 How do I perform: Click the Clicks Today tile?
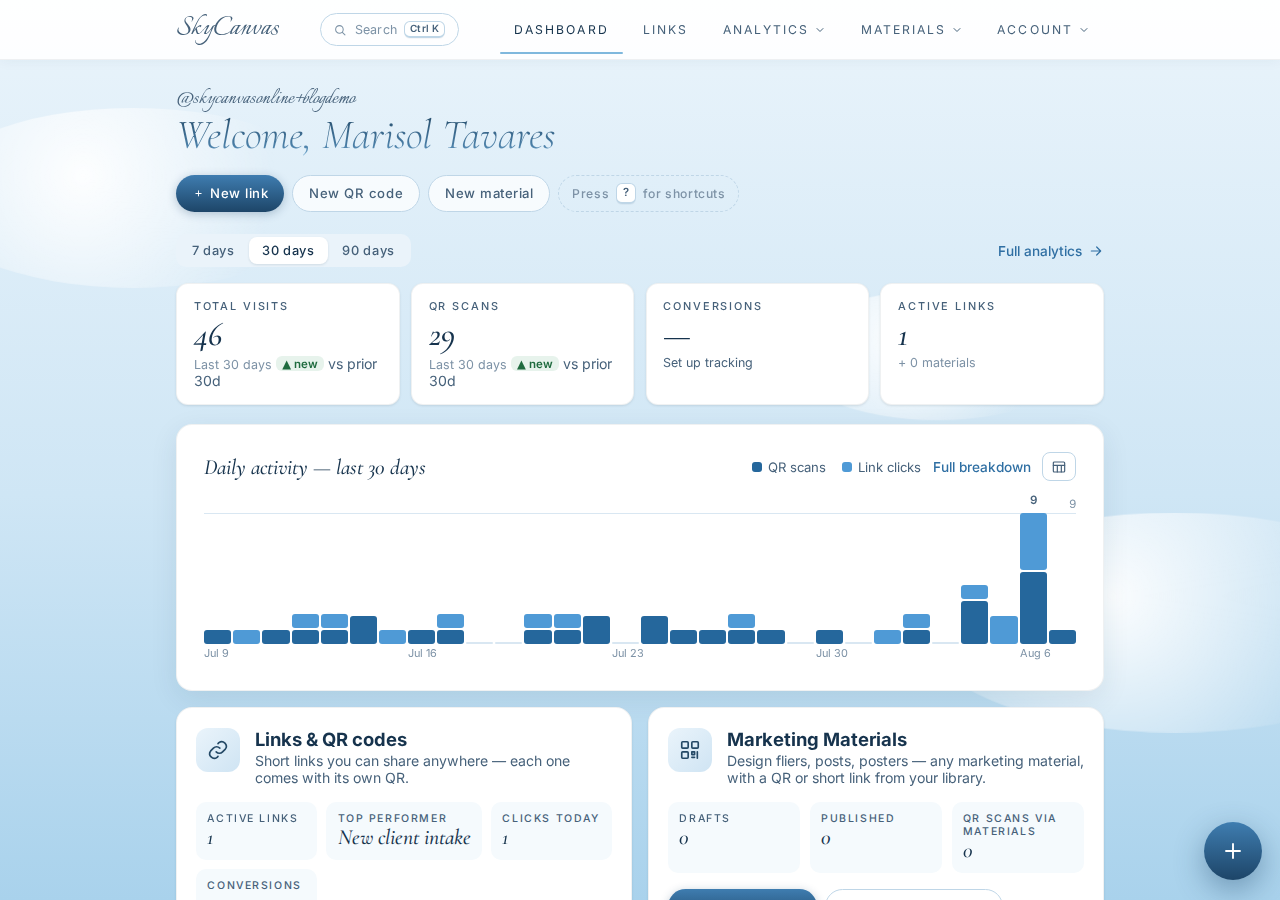[551, 831]
